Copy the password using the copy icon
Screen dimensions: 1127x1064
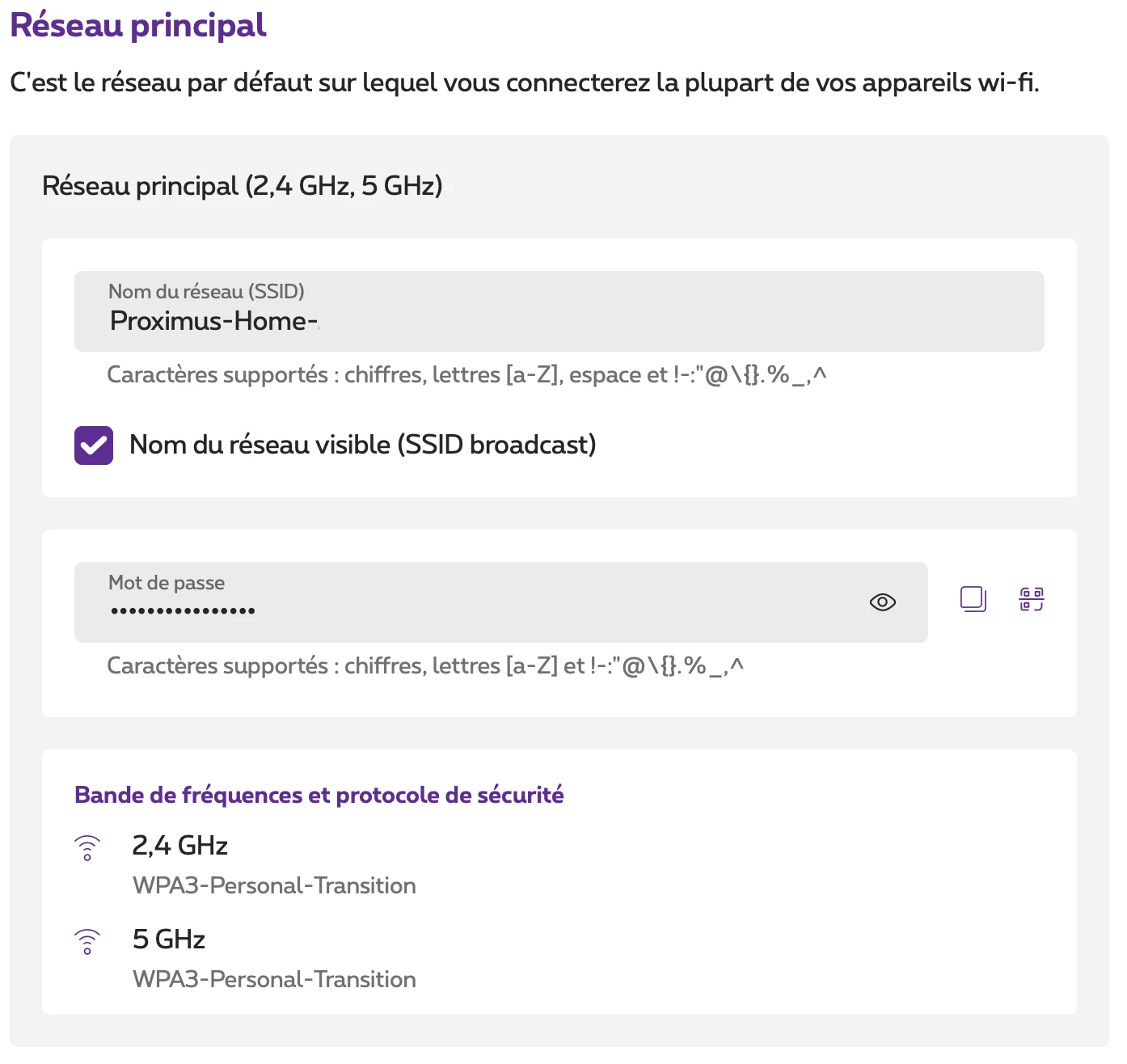[973, 599]
